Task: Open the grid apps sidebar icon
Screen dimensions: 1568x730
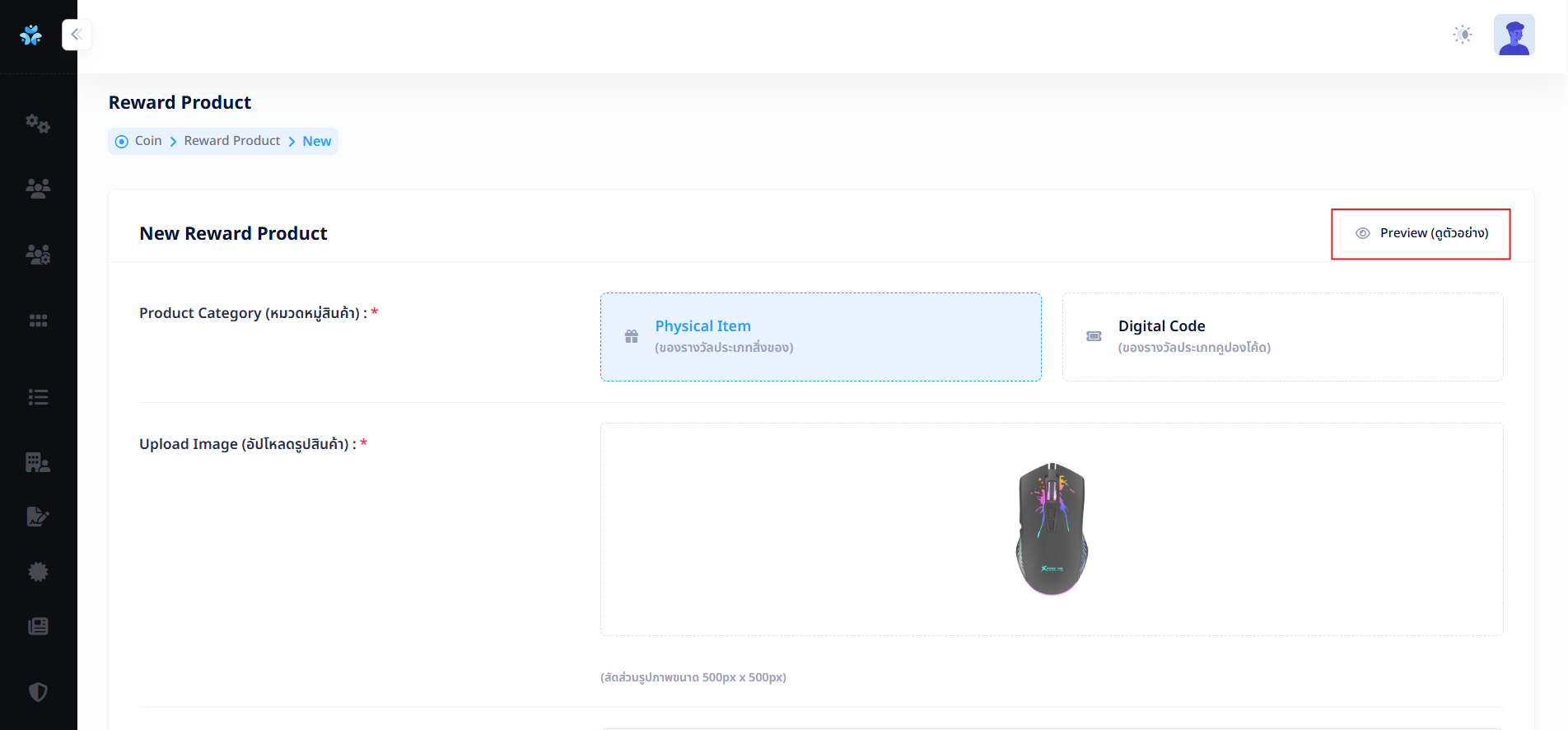Action: 38,321
